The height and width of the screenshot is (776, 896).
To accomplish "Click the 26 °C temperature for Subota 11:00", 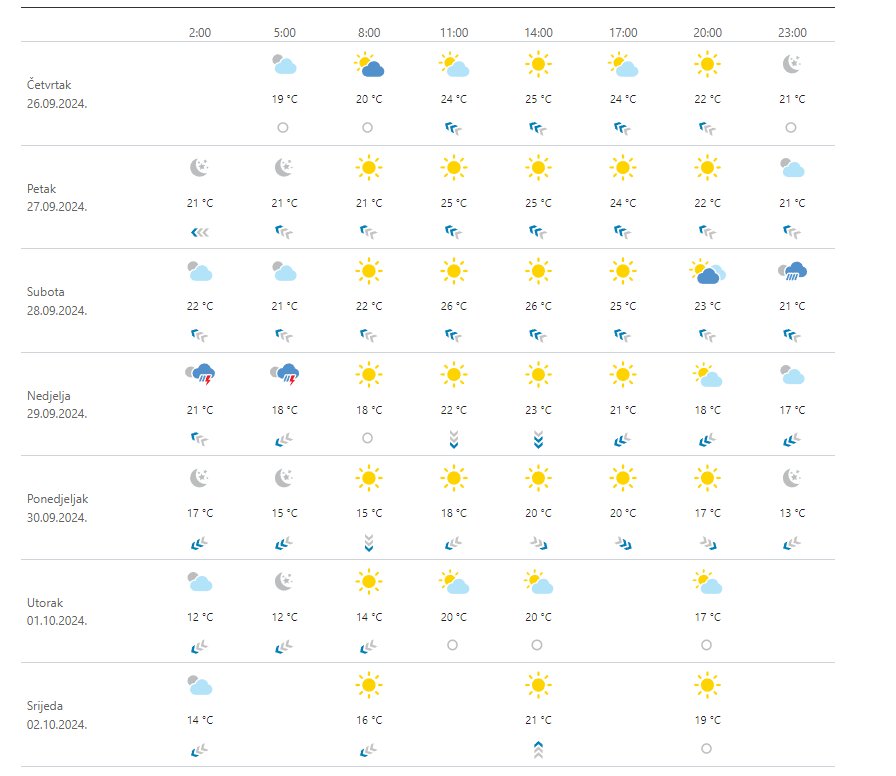I will click(x=454, y=306).
